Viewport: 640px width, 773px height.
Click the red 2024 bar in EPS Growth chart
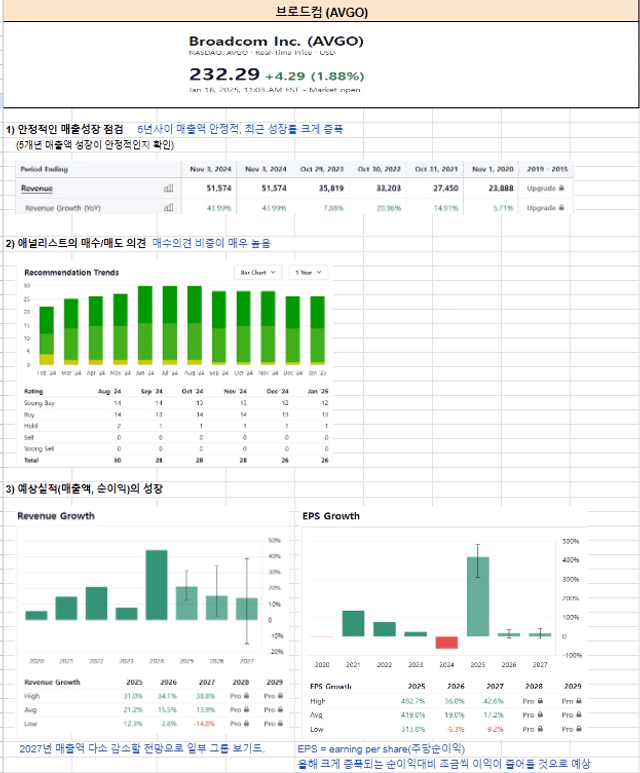pyautogui.click(x=447, y=642)
